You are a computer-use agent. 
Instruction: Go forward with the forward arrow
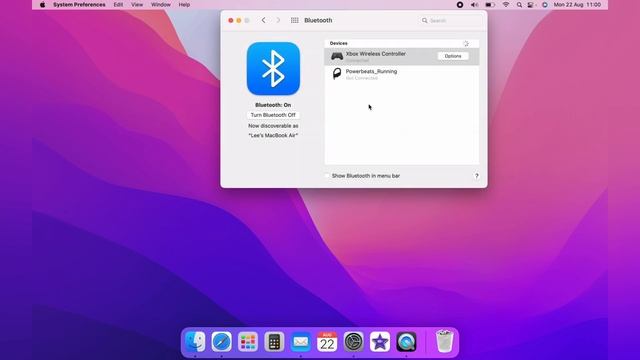[x=278, y=20]
